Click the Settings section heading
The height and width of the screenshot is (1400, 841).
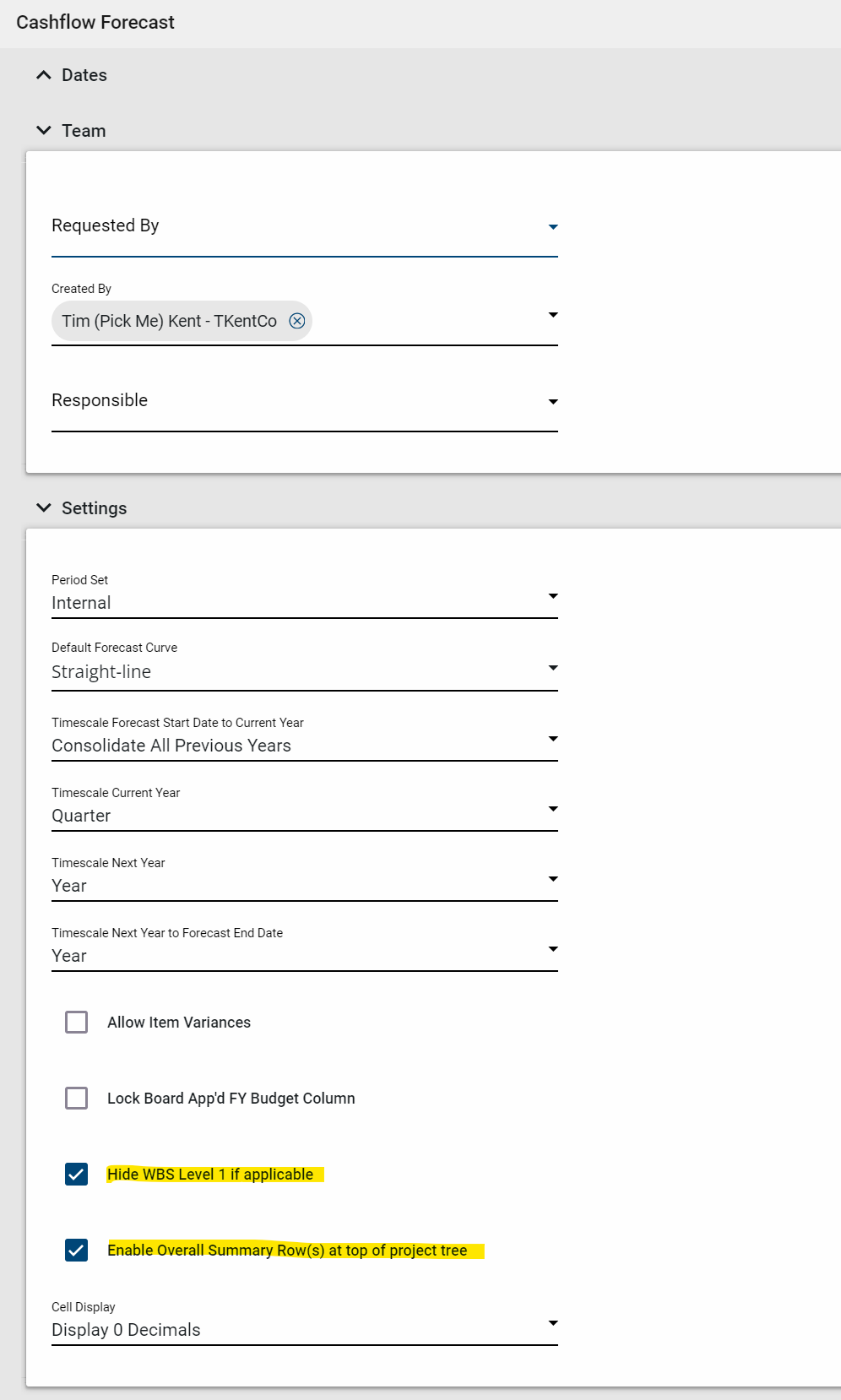click(x=94, y=508)
